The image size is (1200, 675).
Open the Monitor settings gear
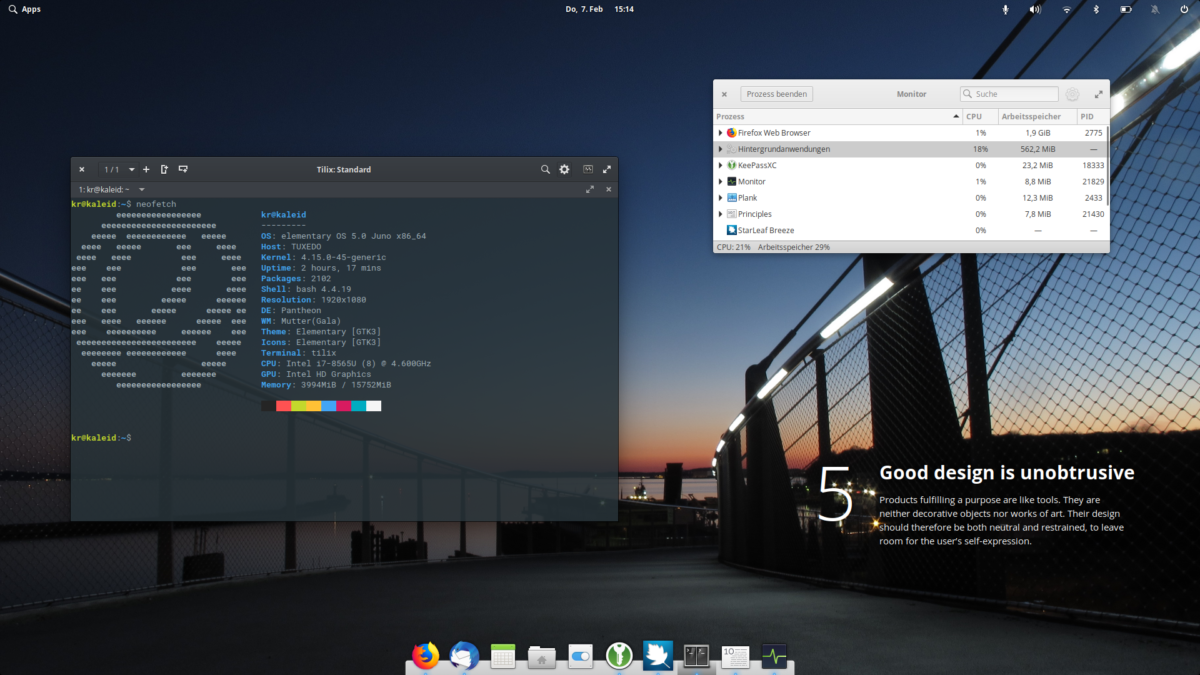pyautogui.click(x=1072, y=94)
